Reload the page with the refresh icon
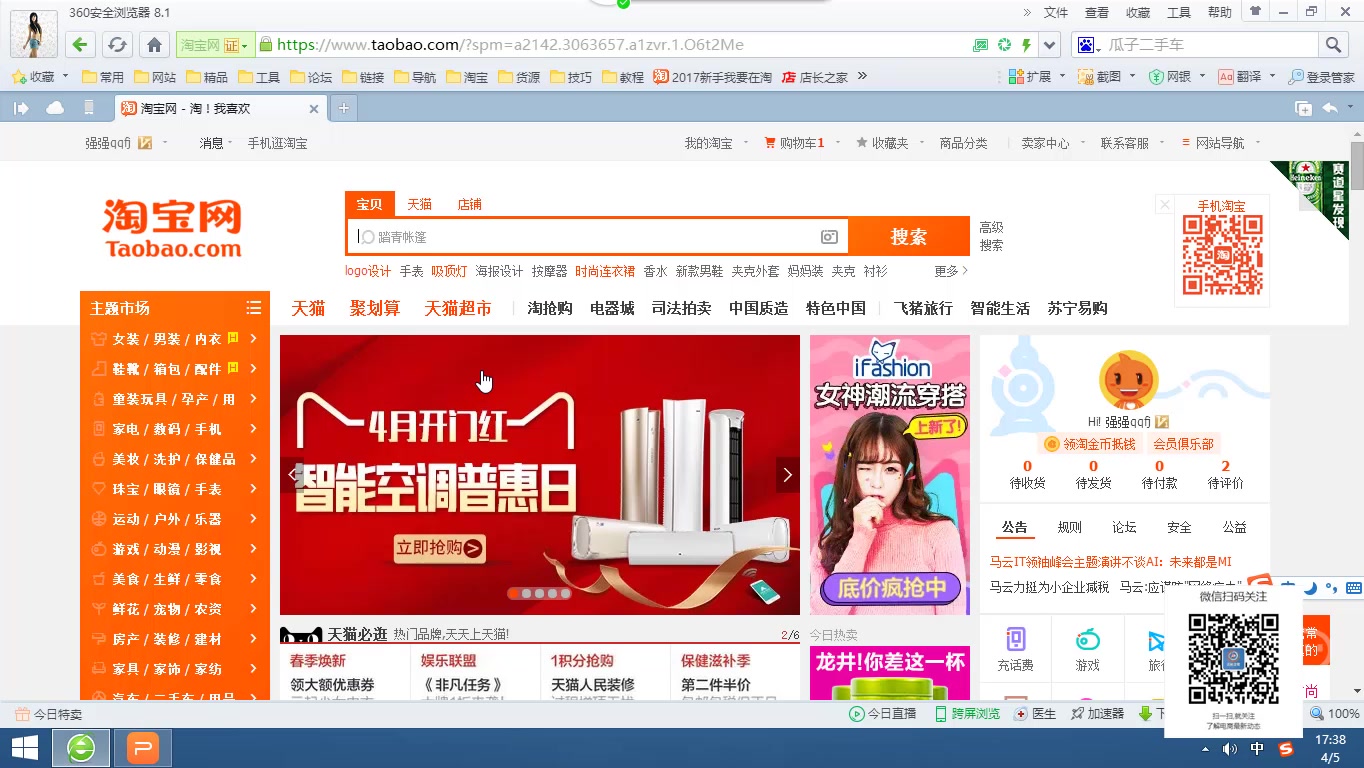Image resolution: width=1364 pixels, height=768 pixels. tap(117, 45)
